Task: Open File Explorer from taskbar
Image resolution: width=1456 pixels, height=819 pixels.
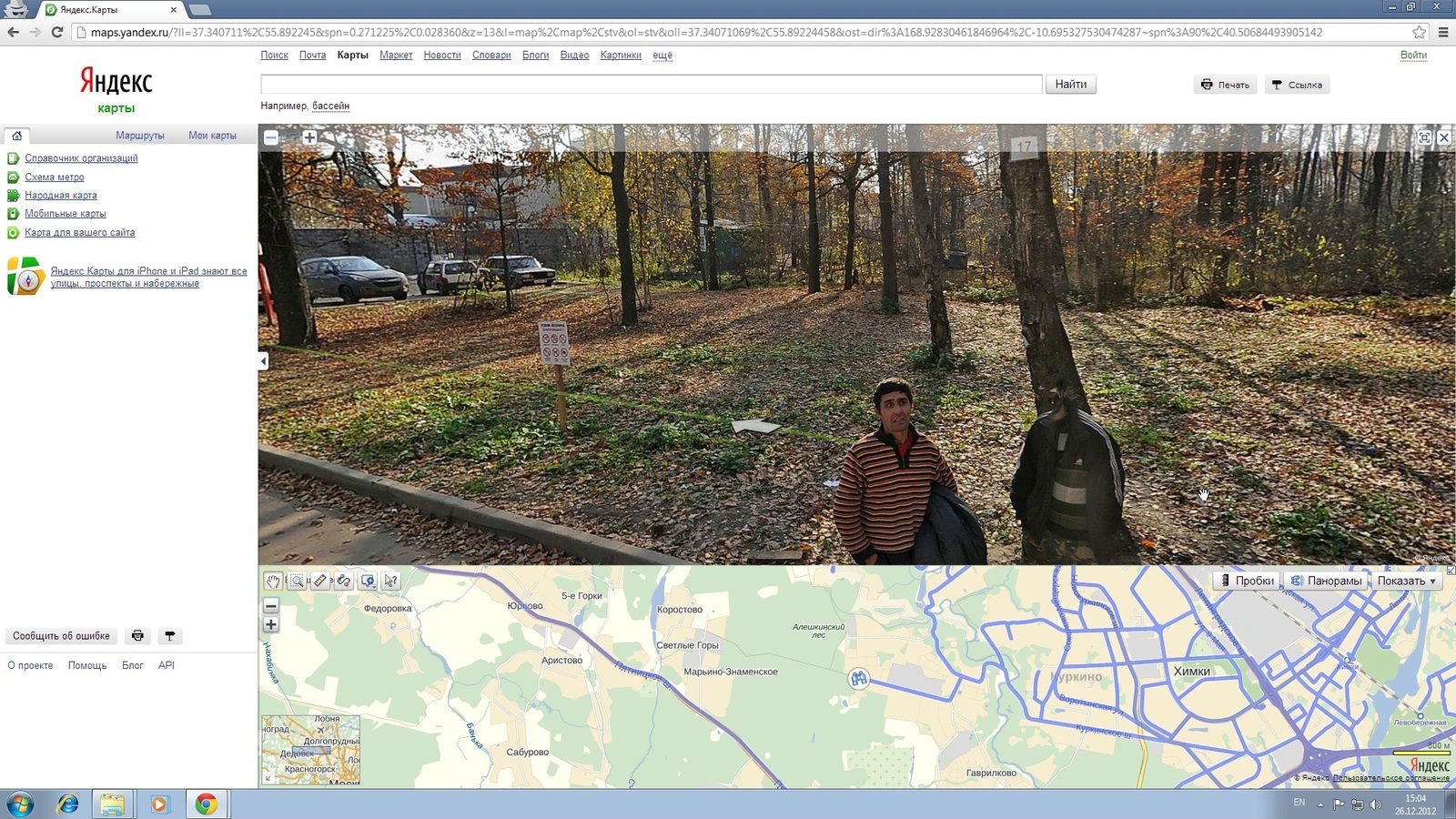Action: click(113, 804)
